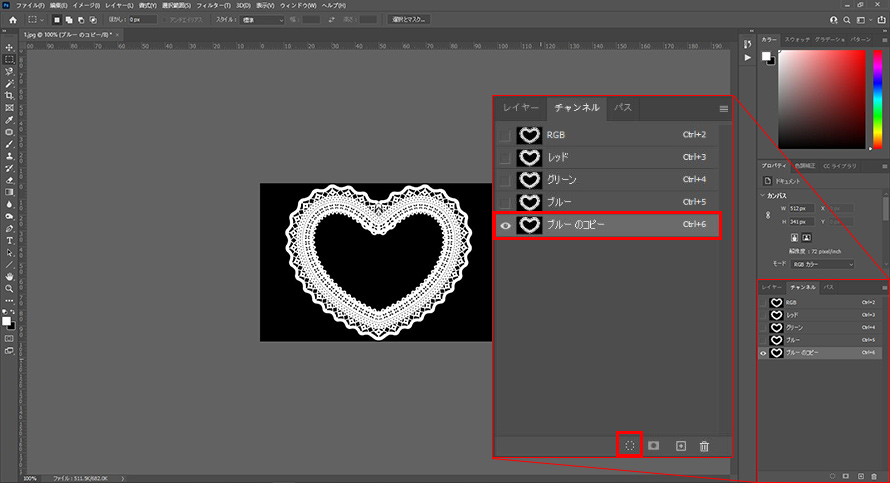
Task: Select the Gradient tool
Action: (x=9, y=192)
